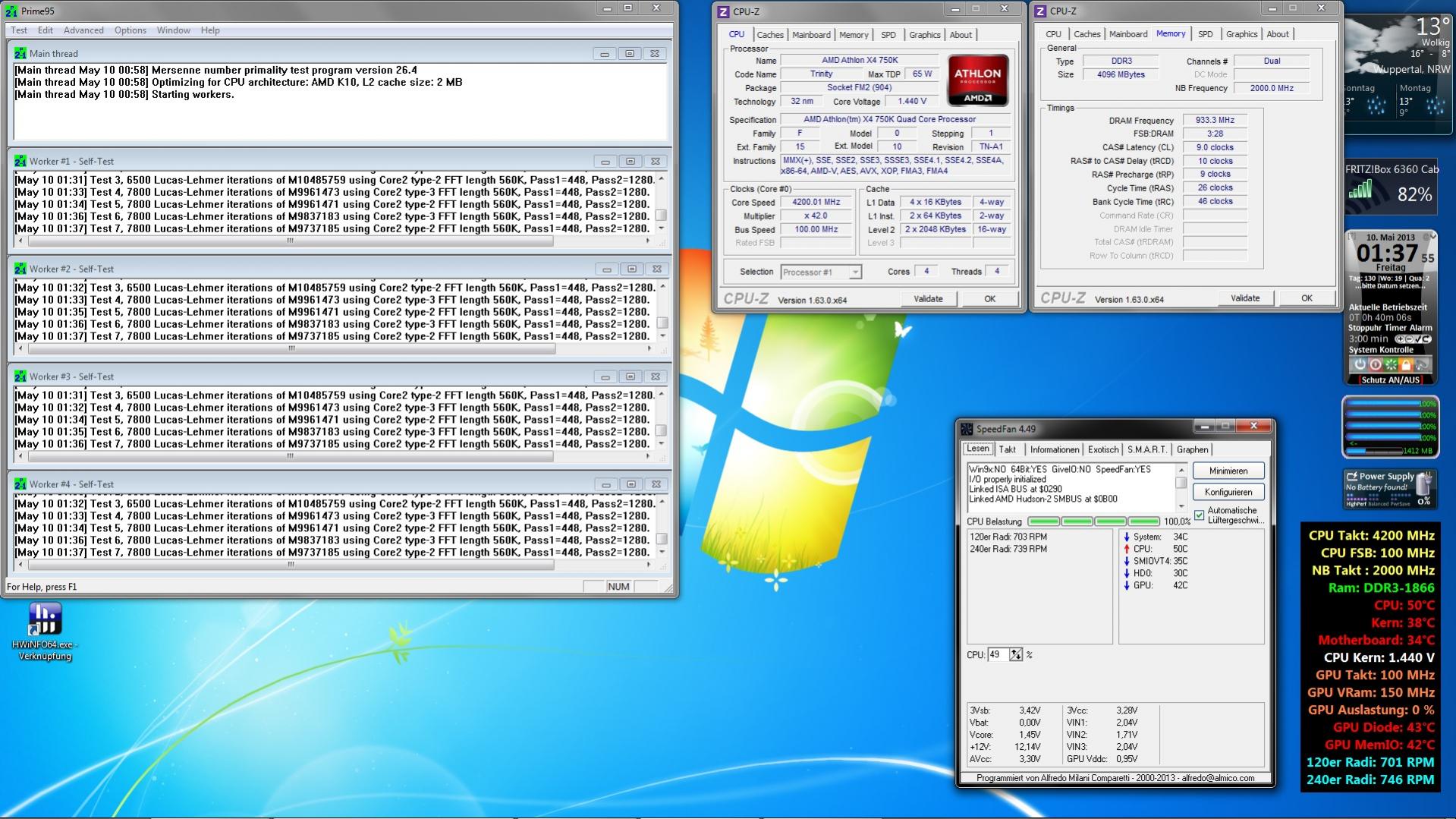Image resolution: width=1456 pixels, height=819 pixels.
Task: Switch to Caches tab in the left CPU-Z window
Action: pos(770,35)
